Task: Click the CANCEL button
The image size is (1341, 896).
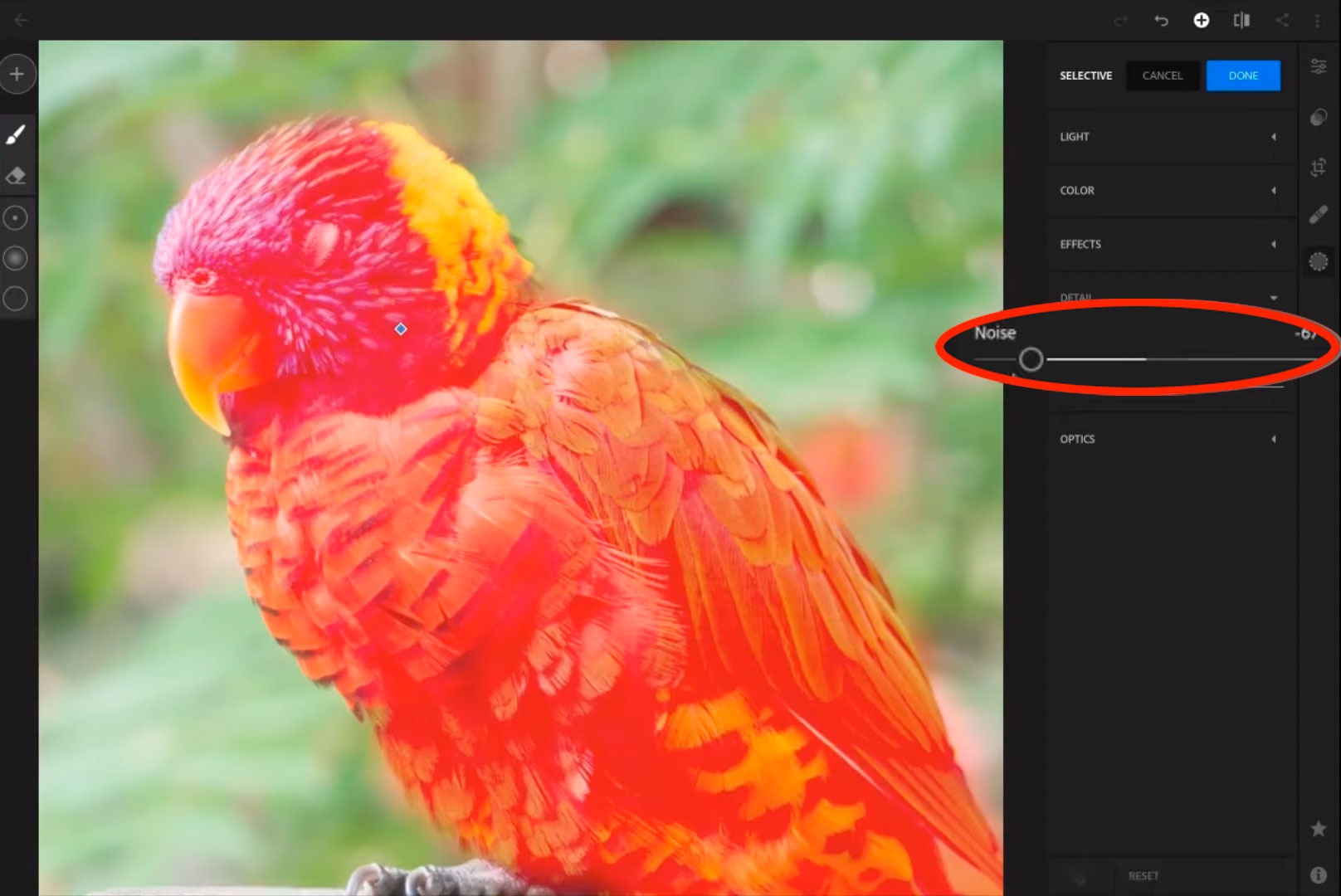Action: [1162, 75]
